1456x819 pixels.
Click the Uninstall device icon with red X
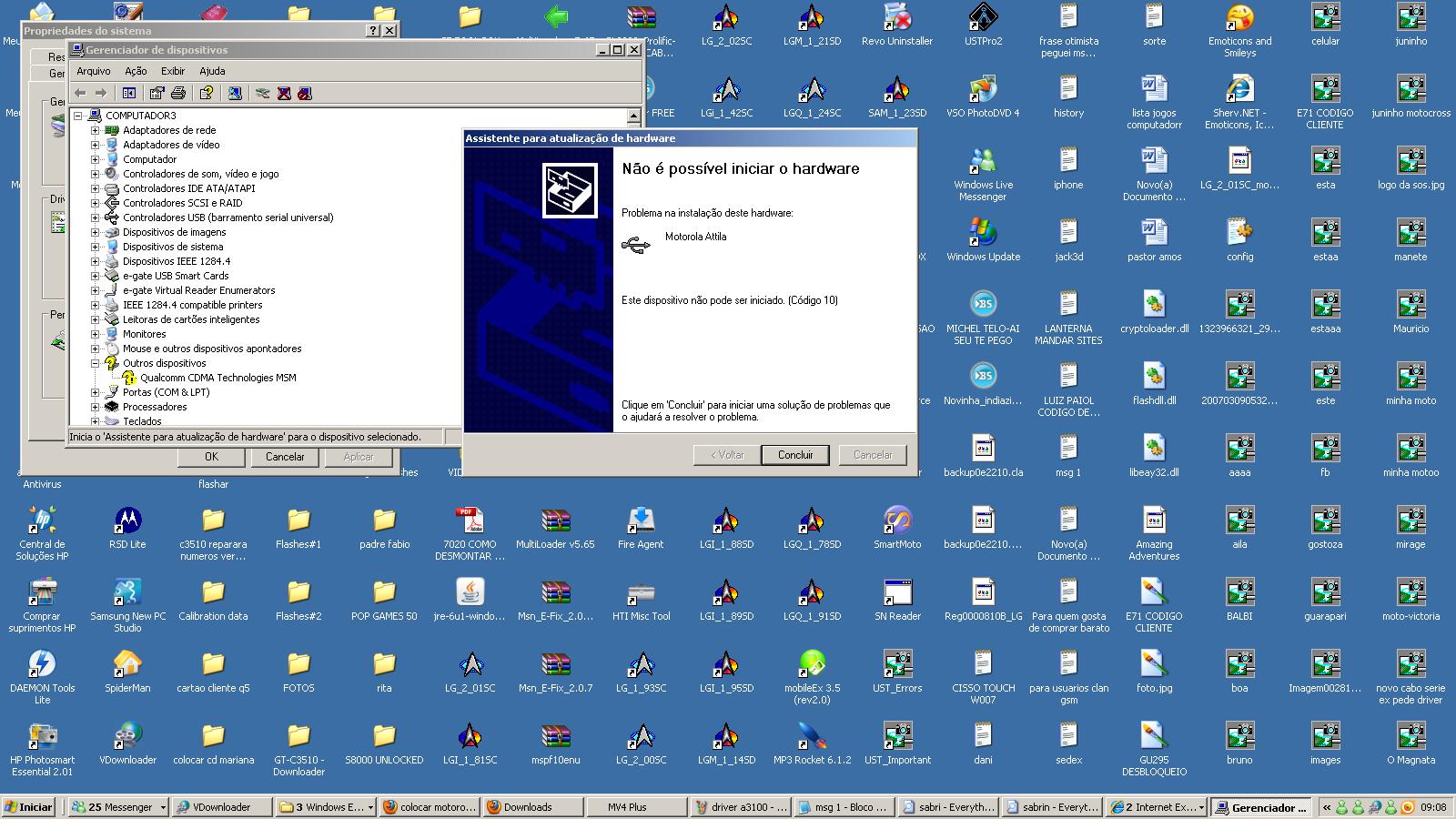point(284,93)
